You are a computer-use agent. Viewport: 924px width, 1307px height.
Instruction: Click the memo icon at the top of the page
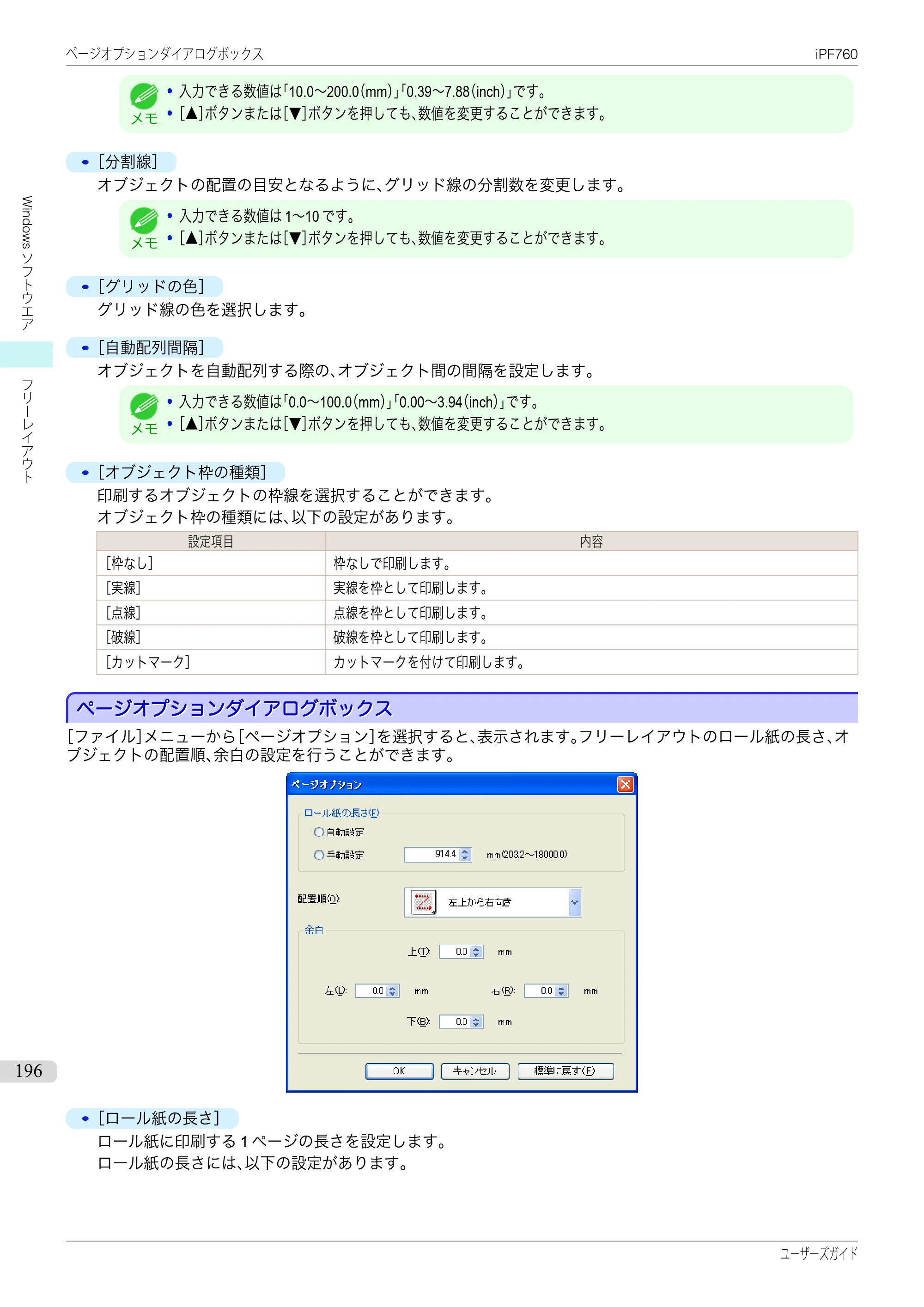[x=144, y=96]
